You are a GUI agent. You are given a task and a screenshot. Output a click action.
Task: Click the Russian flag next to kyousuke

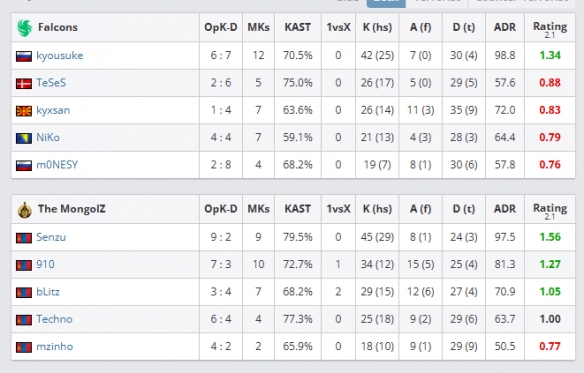[24, 56]
